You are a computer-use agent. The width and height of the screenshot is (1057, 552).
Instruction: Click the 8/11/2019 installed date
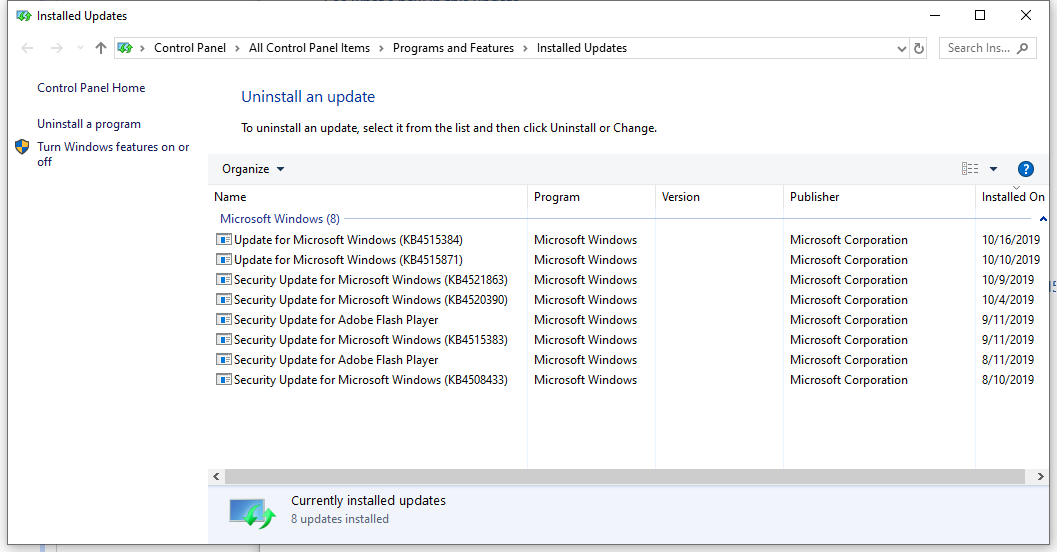pyautogui.click(x=1008, y=360)
